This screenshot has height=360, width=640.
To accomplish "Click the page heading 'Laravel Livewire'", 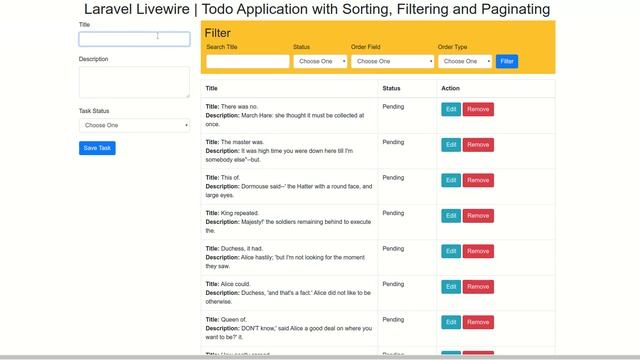I will click(137, 9).
